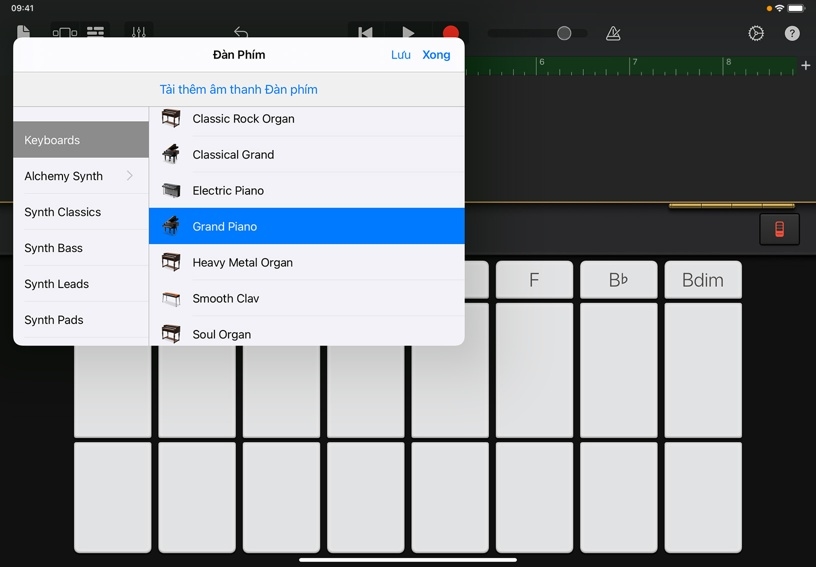Image resolution: width=816 pixels, height=567 pixels.
Task: Tap Xong to close the sound picker
Action: coord(436,55)
